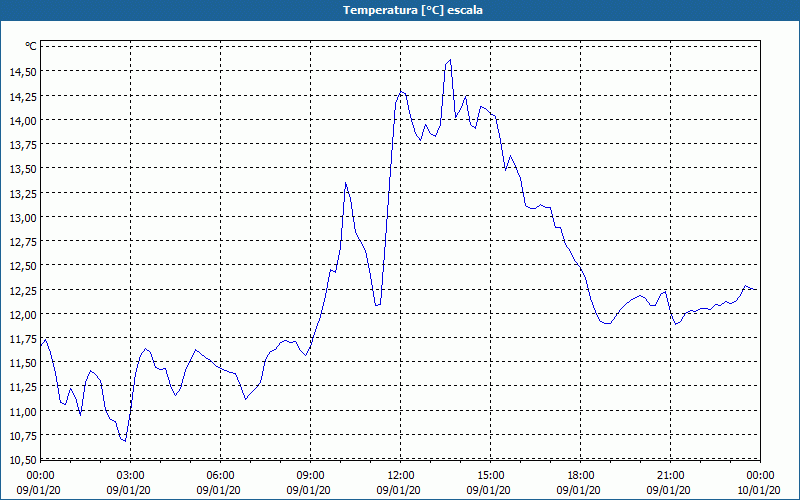Click the lowest dip of the curve before 03:00
Screen dimensions: 800x500
125,441
